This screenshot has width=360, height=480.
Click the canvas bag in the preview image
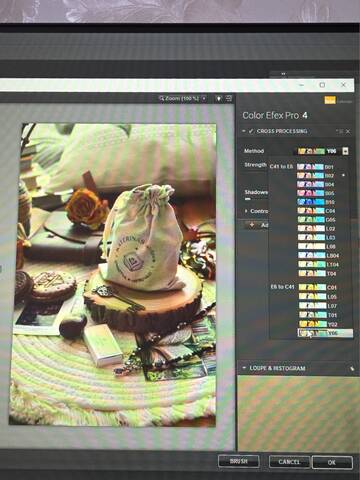point(144,237)
